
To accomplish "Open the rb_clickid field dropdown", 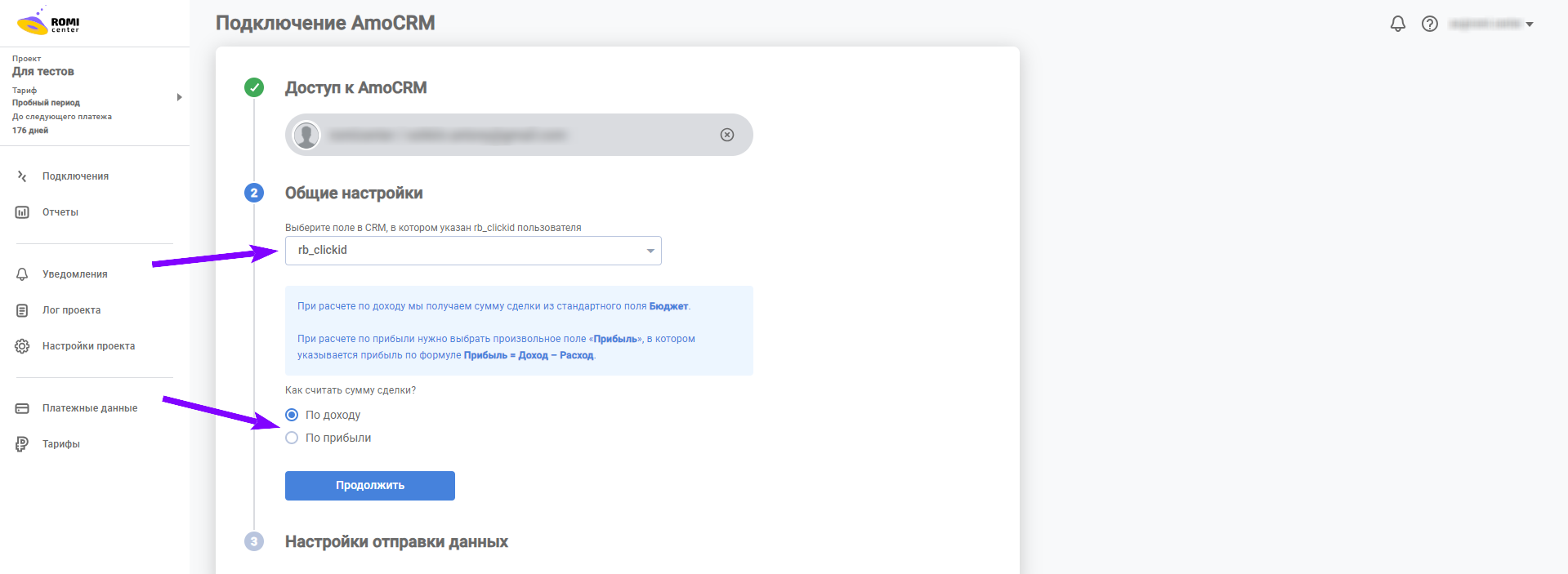I will [473, 251].
